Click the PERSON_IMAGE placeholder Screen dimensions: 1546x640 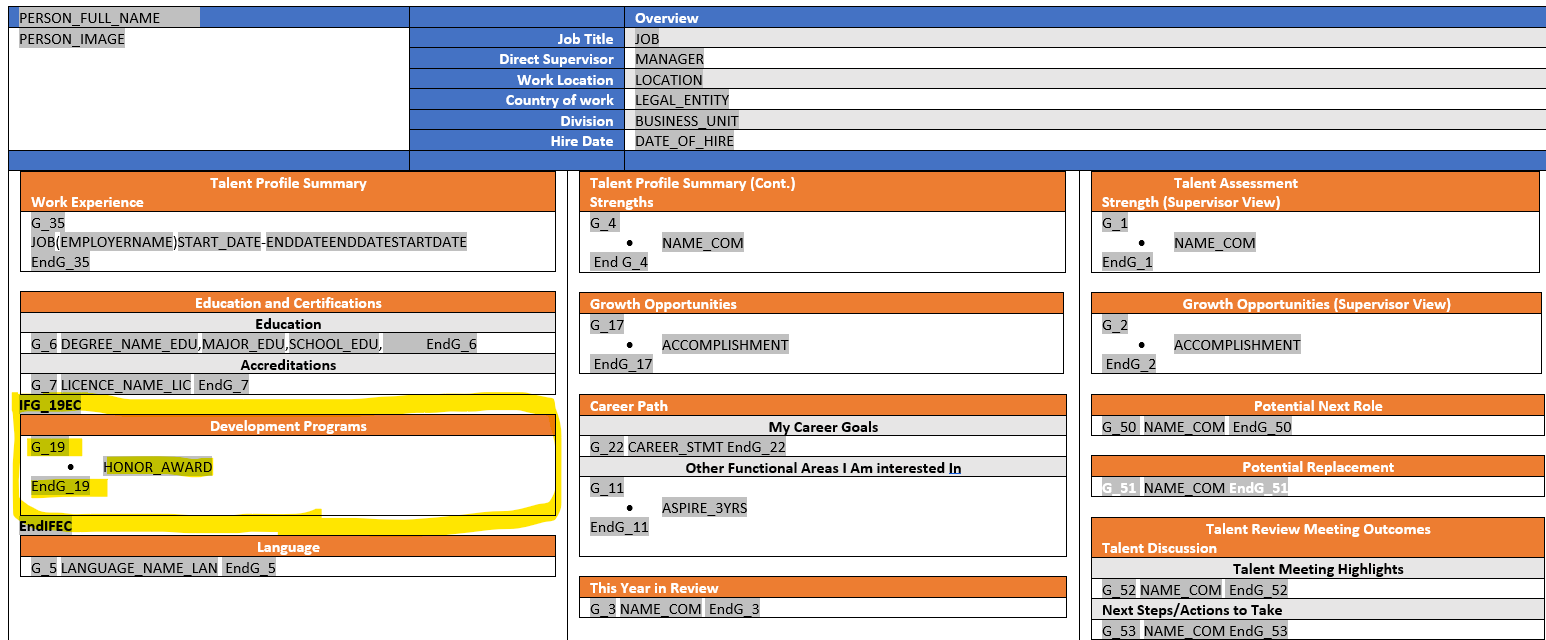(x=70, y=38)
